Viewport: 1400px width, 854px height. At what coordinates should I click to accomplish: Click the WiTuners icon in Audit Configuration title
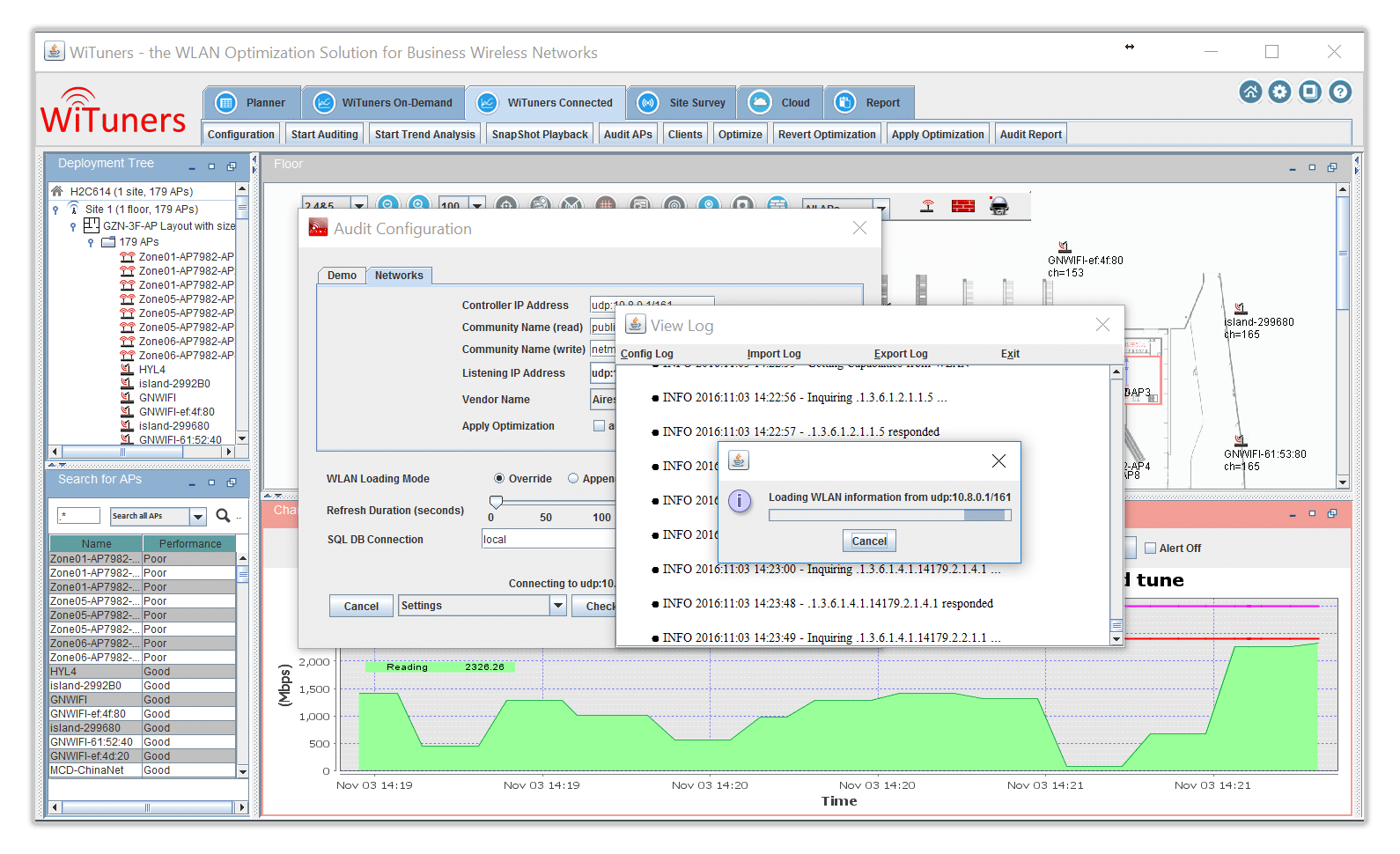tap(318, 228)
